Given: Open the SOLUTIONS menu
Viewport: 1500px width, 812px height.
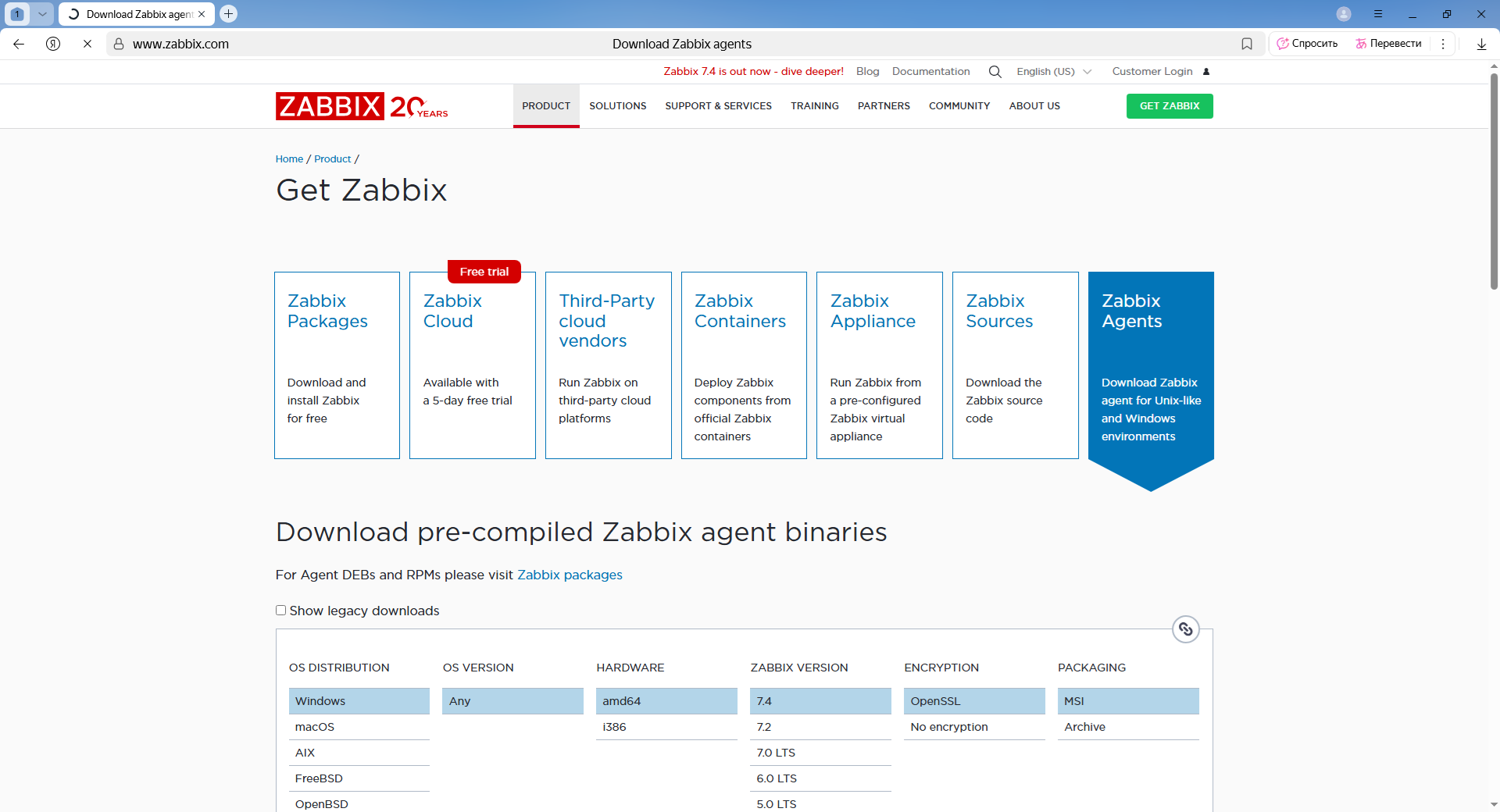Looking at the screenshot, I should (618, 106).
